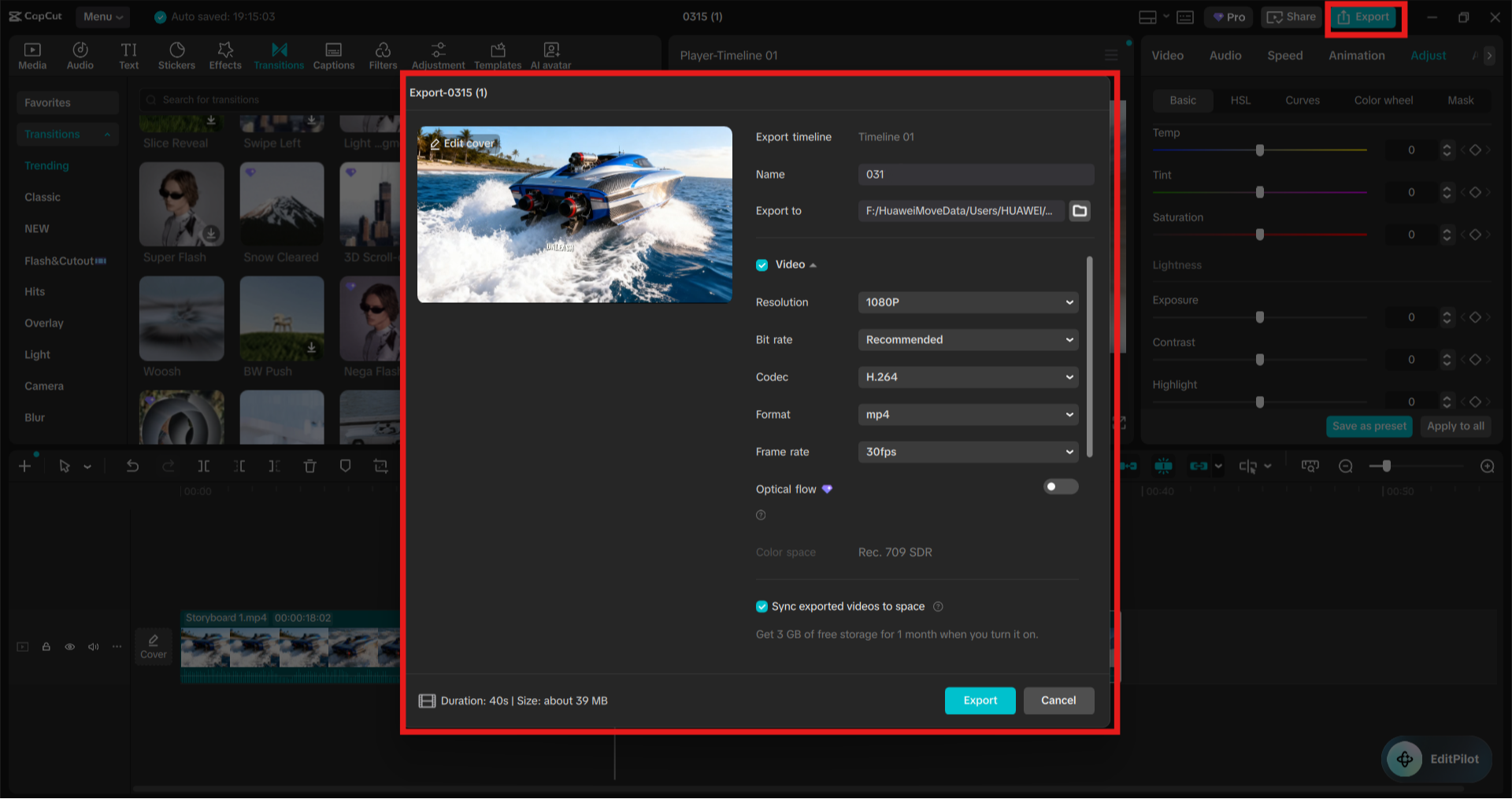
Task: Collapse the Transitions category list
Action: tap(107, 135)
